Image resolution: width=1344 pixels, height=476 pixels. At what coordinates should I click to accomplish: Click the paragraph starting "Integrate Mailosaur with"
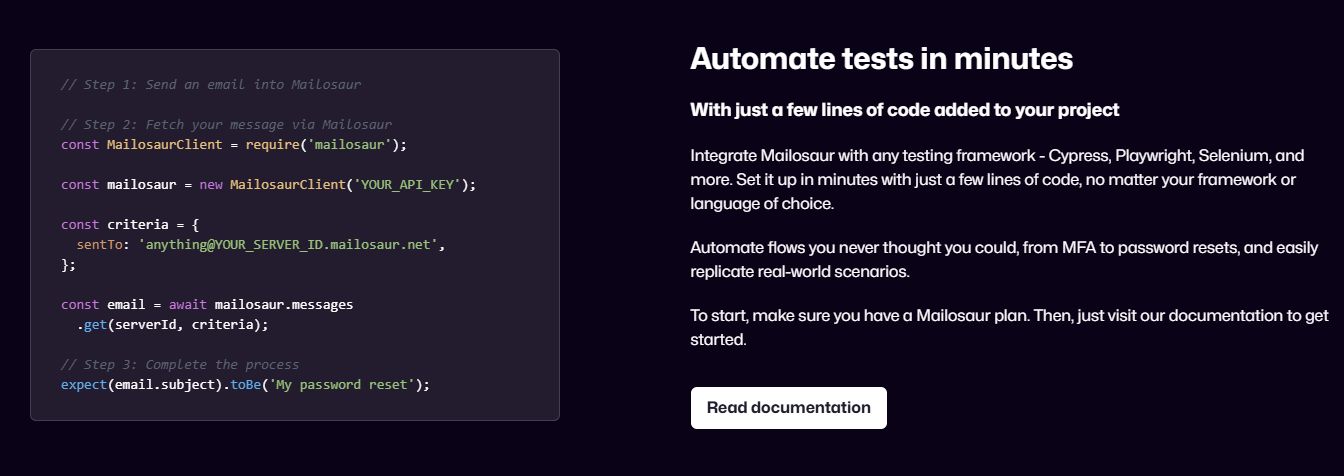point(996,180)
